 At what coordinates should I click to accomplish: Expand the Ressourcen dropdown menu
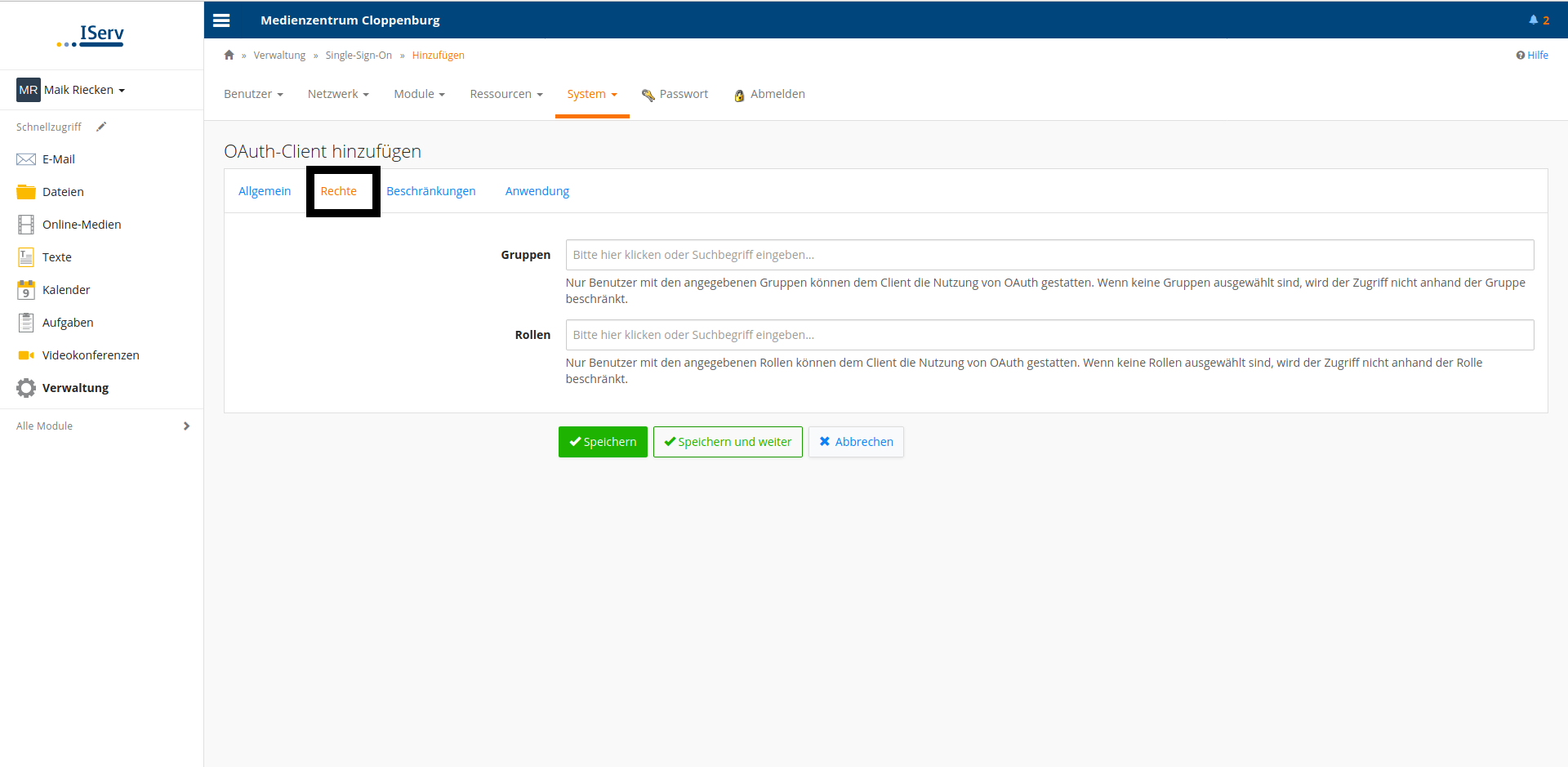506,94
